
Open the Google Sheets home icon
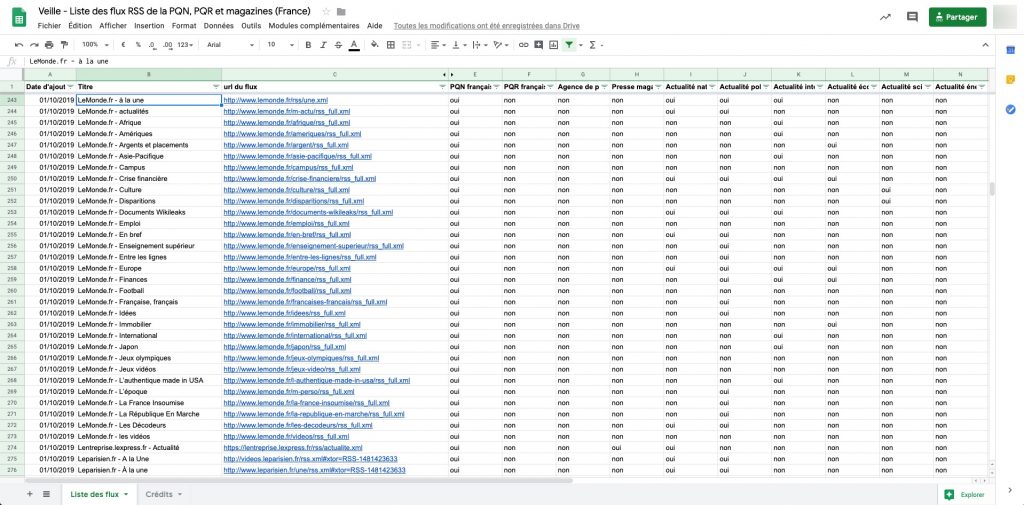point(19,18)
